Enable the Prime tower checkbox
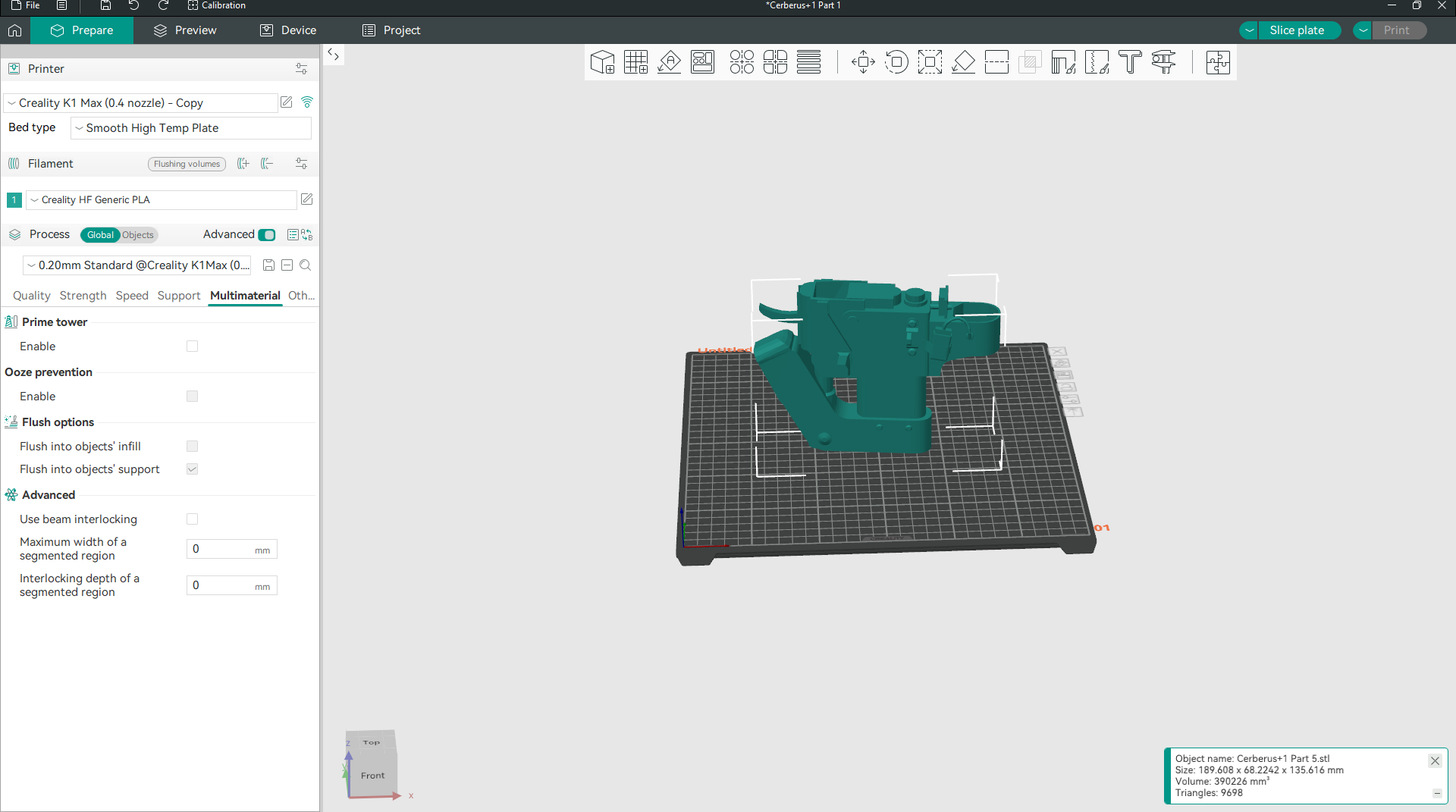Screen dimensions: 1456x812 tap(192, 346)
